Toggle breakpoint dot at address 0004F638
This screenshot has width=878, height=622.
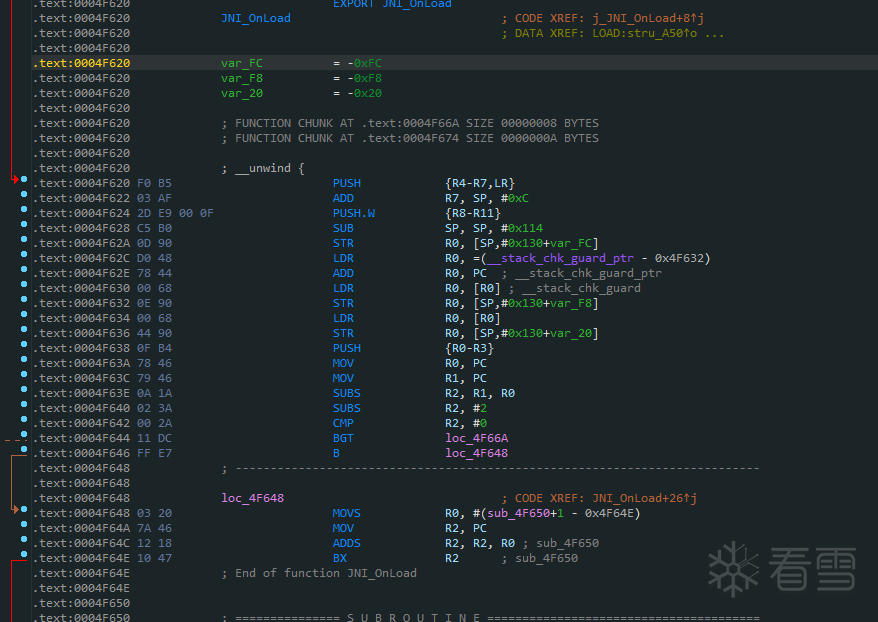[x=24, y=344]
